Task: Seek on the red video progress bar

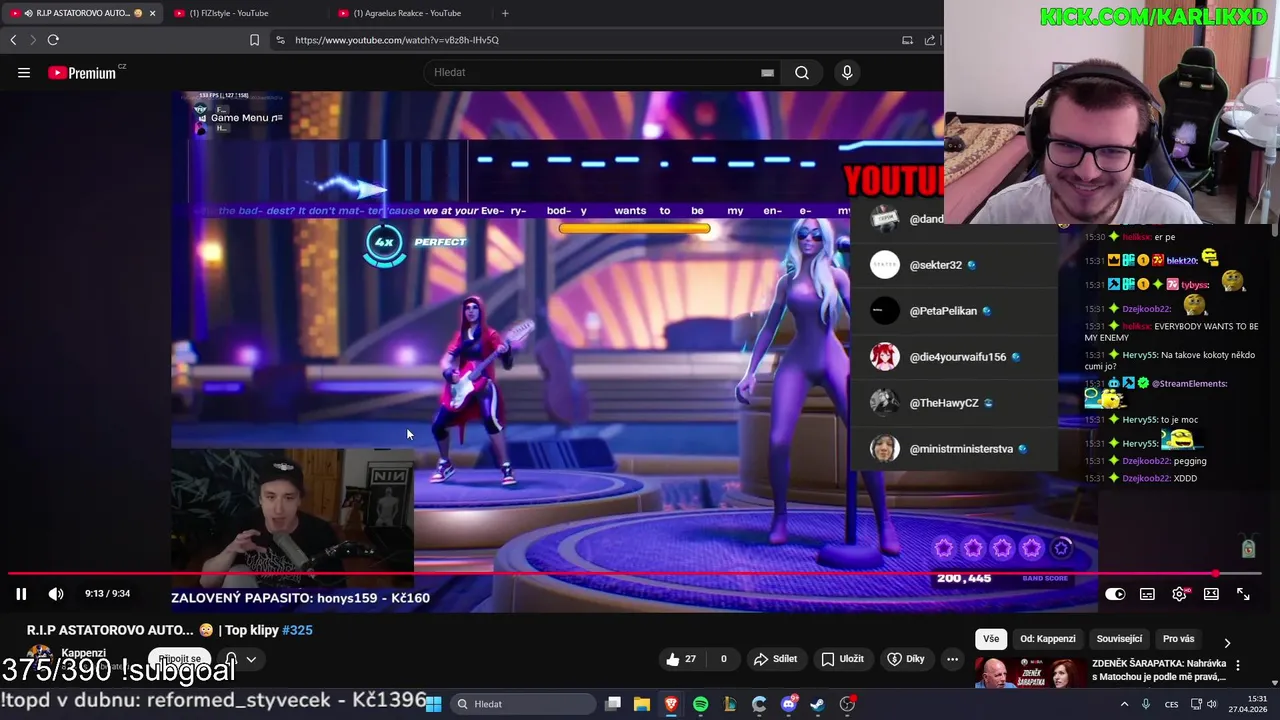Action: pyautogui.click(x=634, y=574)
